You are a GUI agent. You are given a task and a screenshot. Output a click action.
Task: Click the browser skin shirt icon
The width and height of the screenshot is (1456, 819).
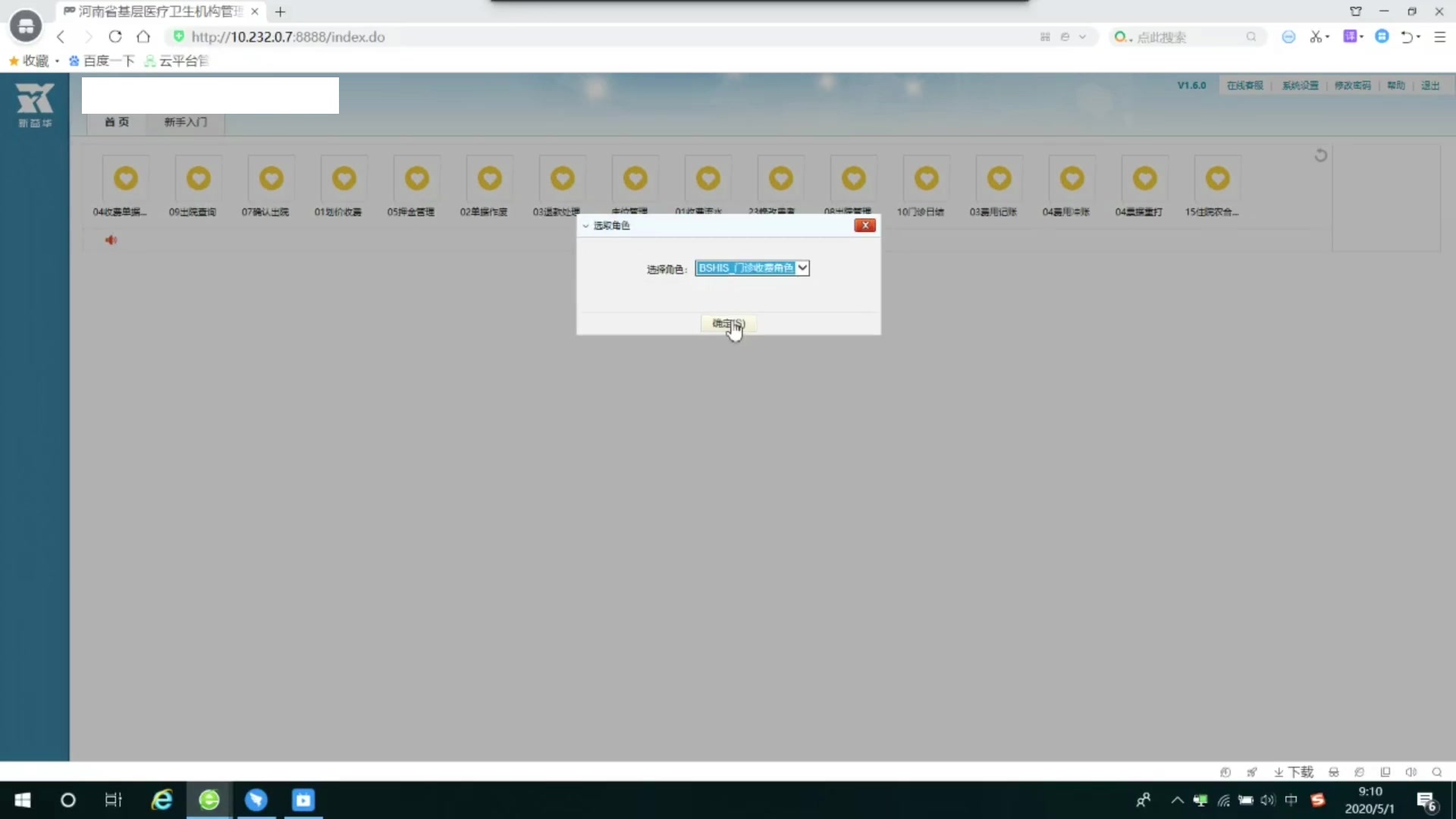coord(1356,11)
